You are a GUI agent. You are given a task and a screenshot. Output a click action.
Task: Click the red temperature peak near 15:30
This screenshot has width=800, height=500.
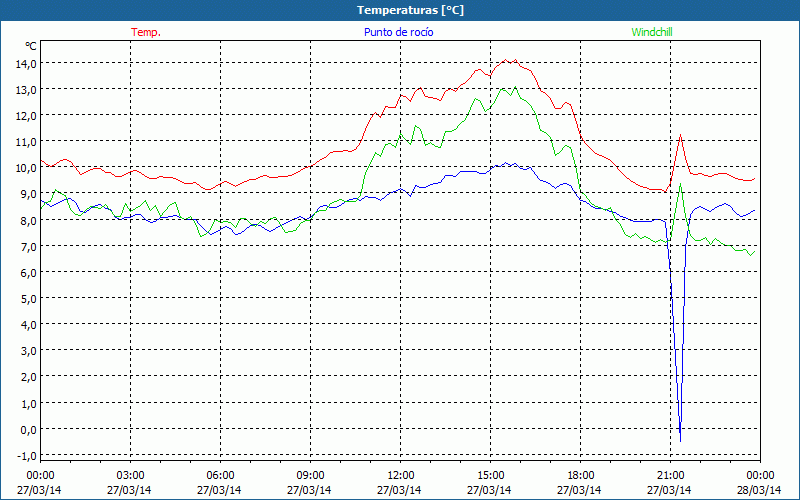pyautogui.click(x=506, y=60)
